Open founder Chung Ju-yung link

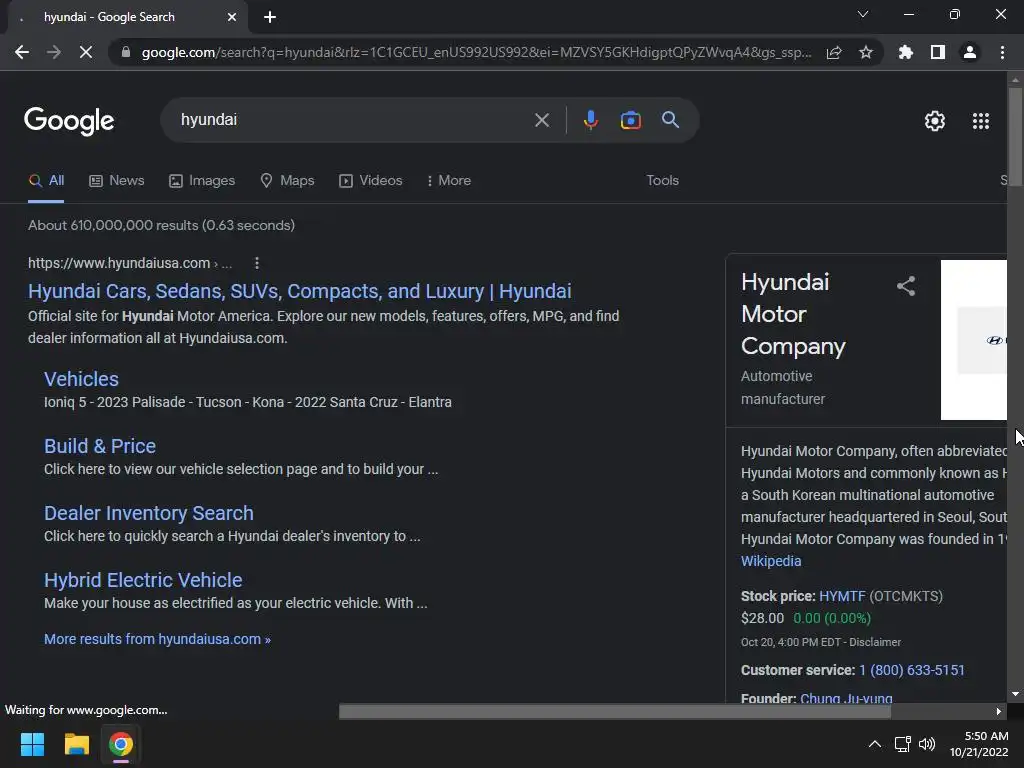point(846,698)
